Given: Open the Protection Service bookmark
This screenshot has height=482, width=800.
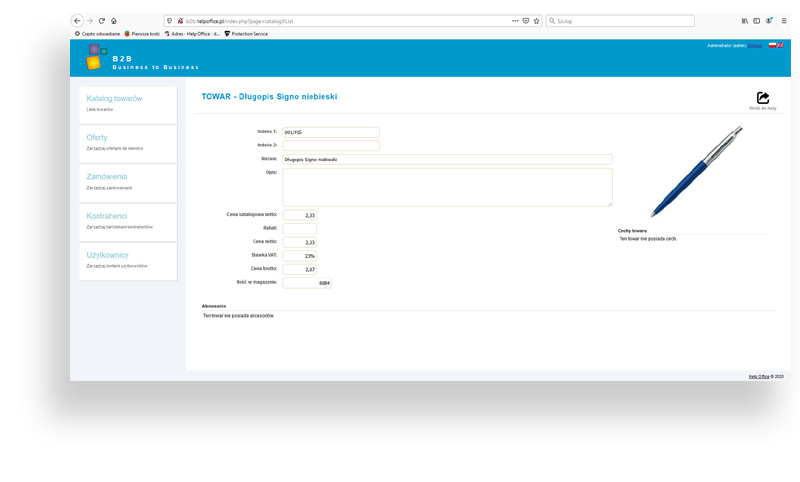Looking at the screenshot, I should pos(246,34).
